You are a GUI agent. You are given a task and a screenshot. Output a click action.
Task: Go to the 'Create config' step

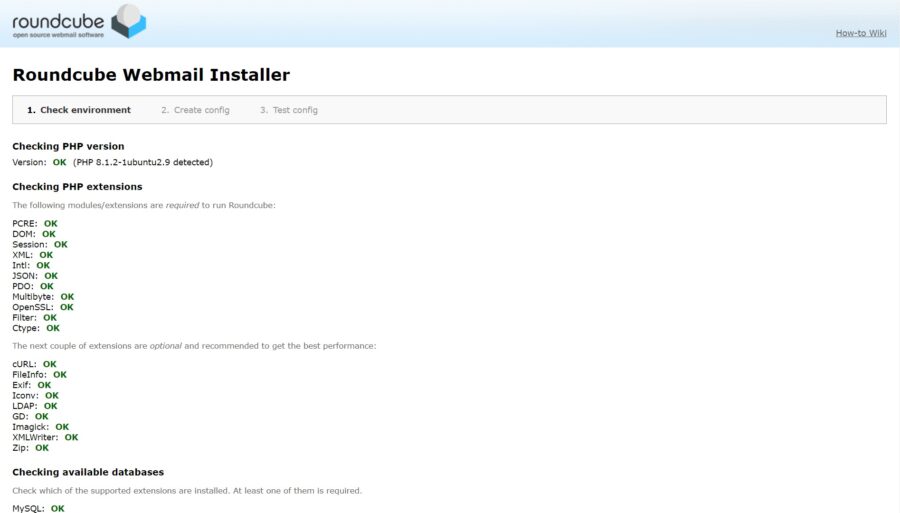point(195,110)
